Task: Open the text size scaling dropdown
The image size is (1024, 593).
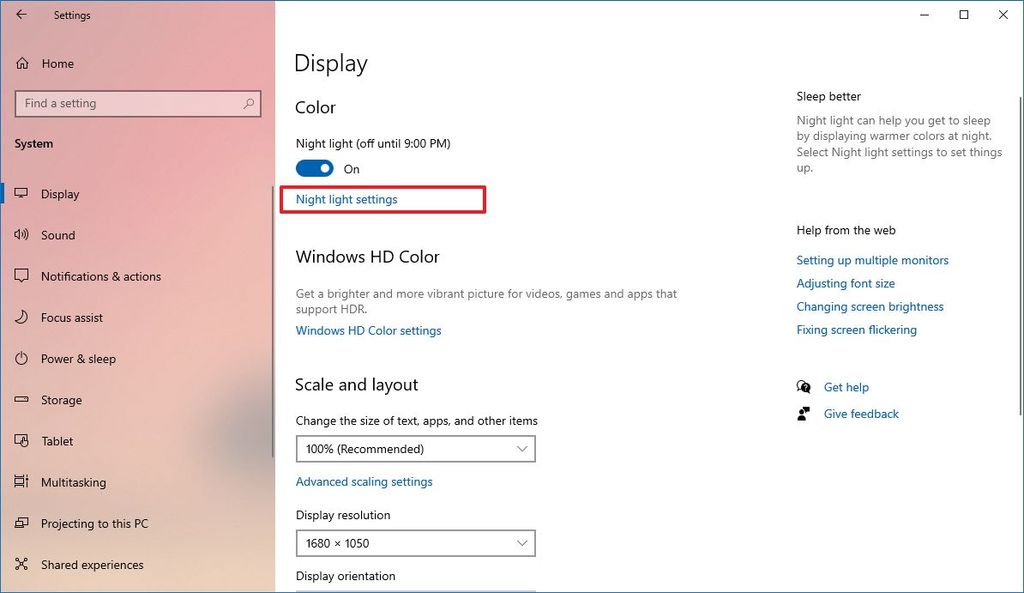Action: coord(416,448)
